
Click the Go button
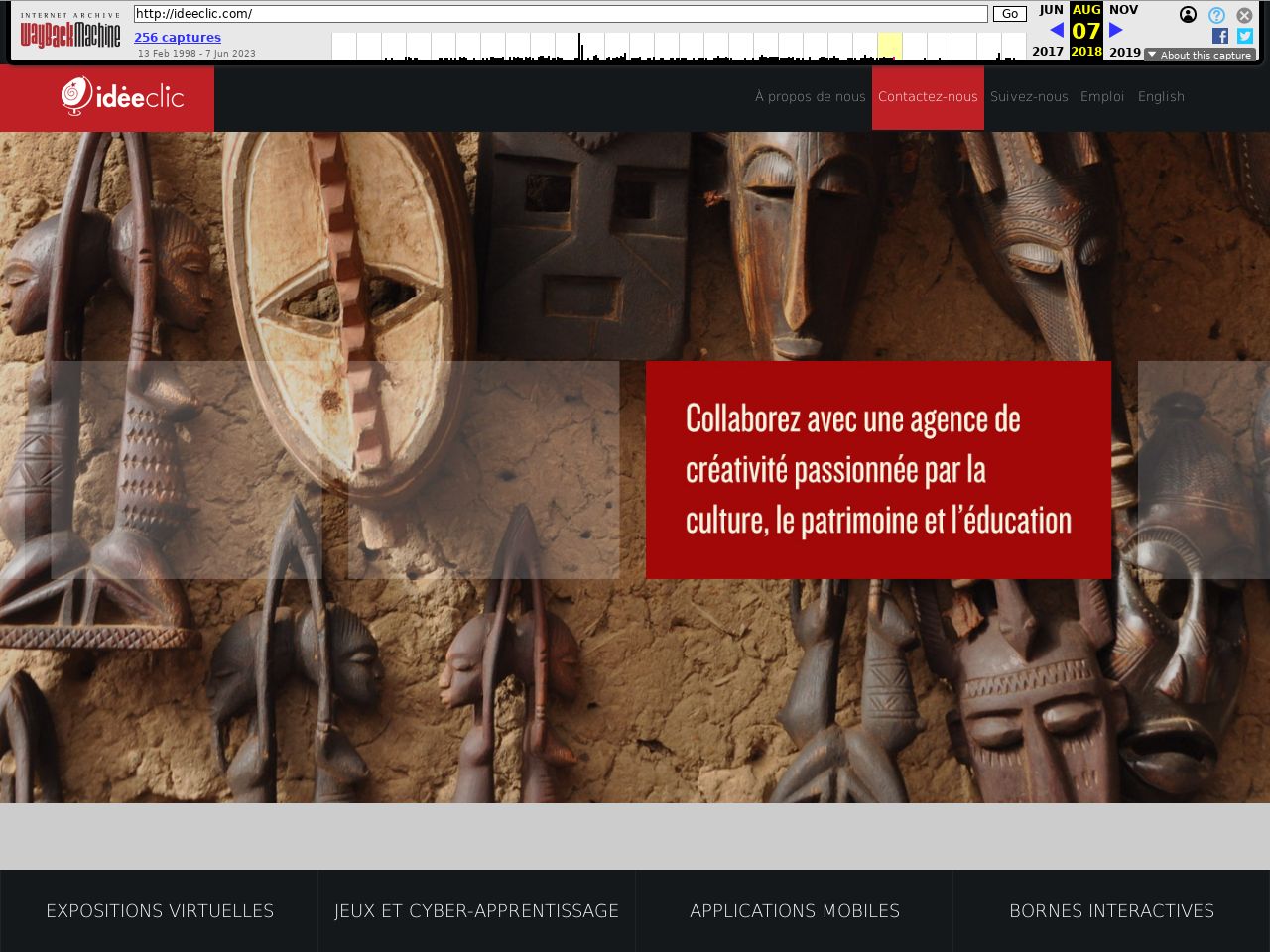tap(1009, 14)
